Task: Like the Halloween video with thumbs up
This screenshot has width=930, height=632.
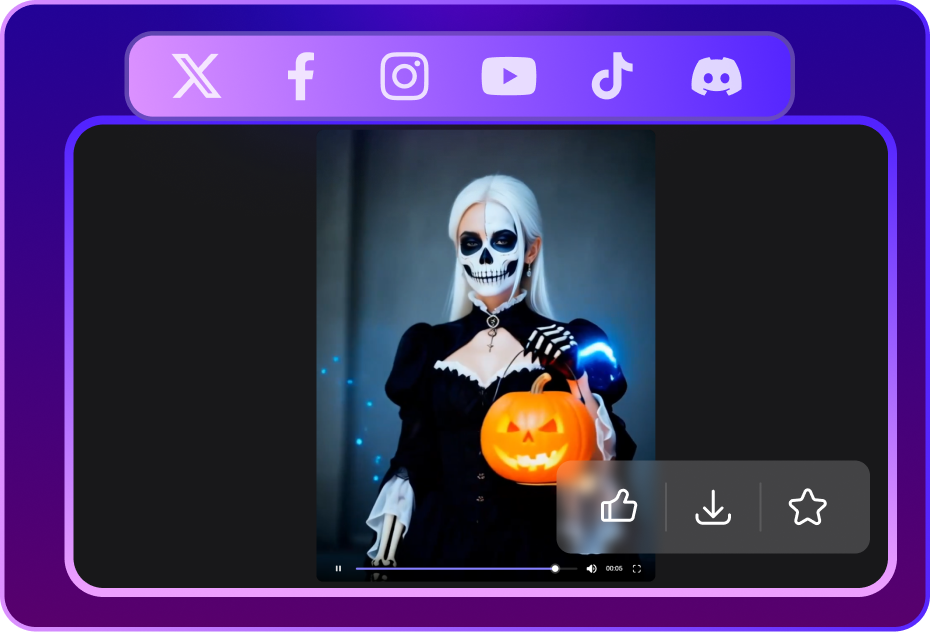Action: tap(619, 507)
